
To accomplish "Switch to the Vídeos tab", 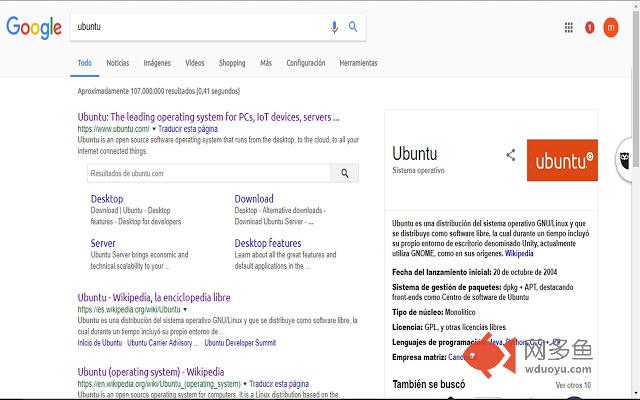I will coord(195,63).
